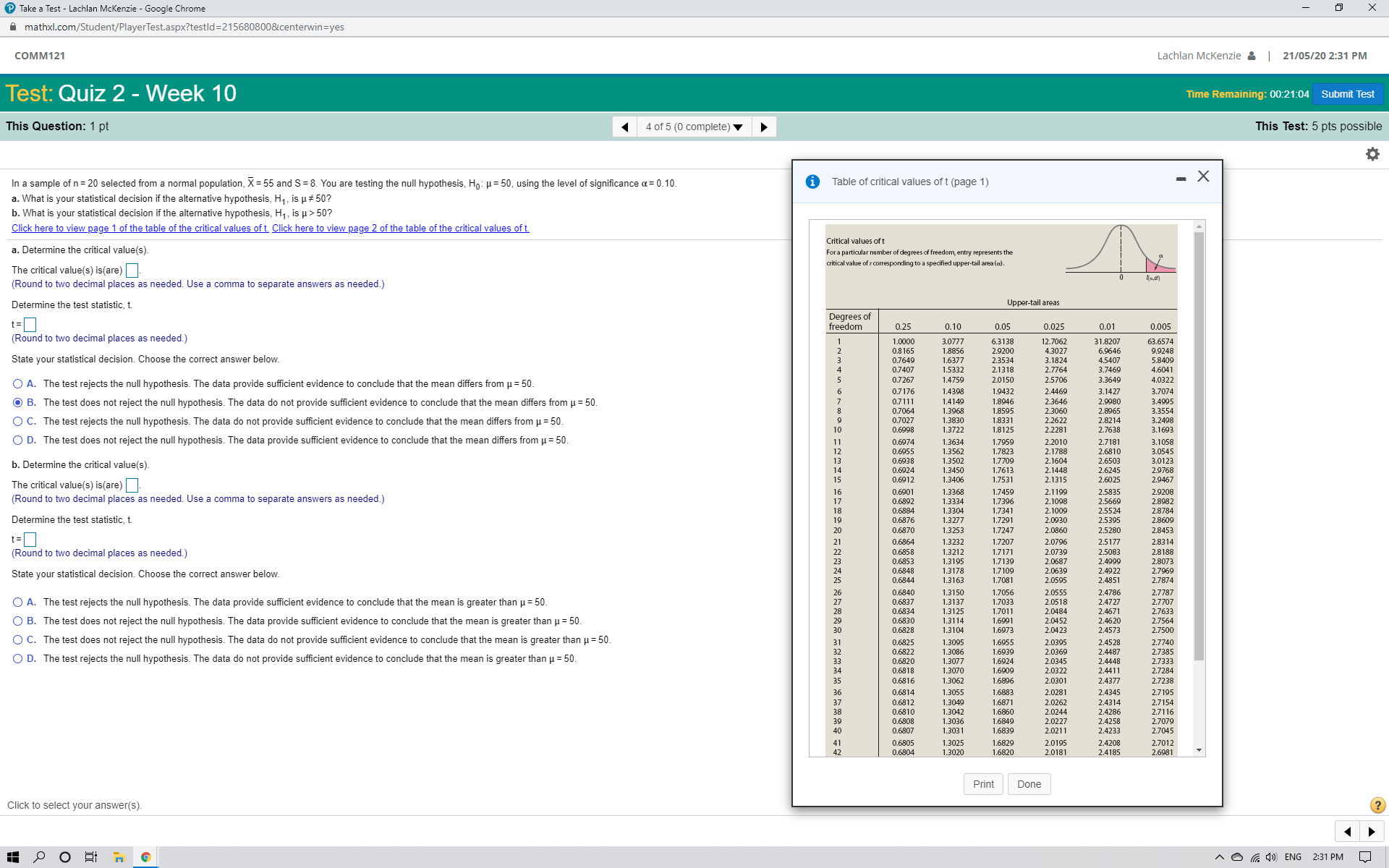Click the bottom-right previous arrow button

point(1347,831)
